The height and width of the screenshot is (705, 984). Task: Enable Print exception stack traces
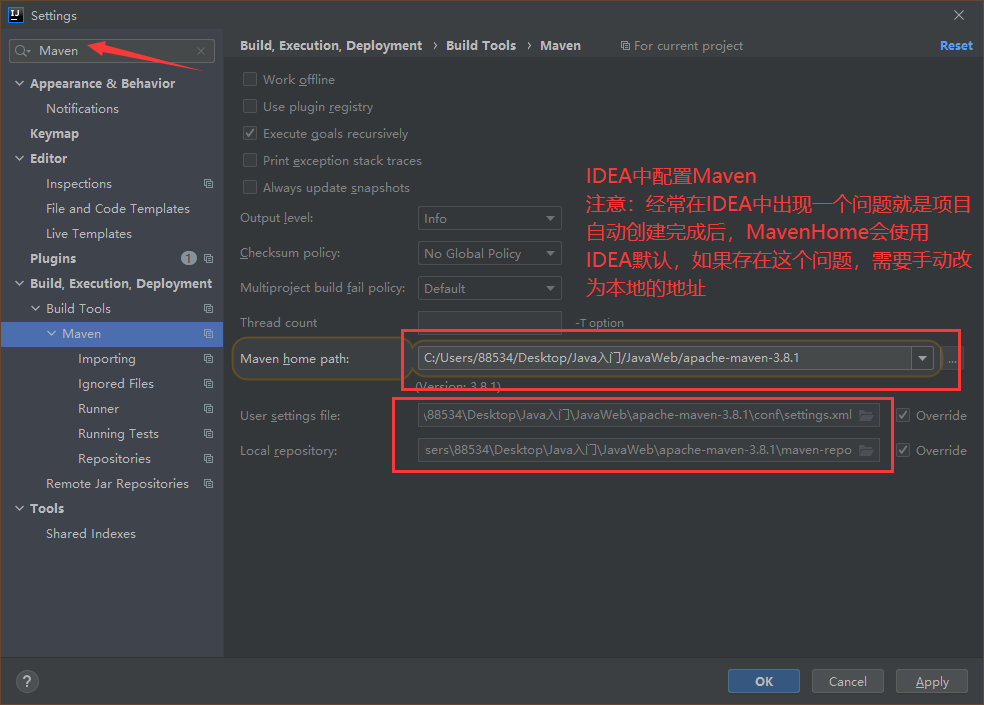250,160
